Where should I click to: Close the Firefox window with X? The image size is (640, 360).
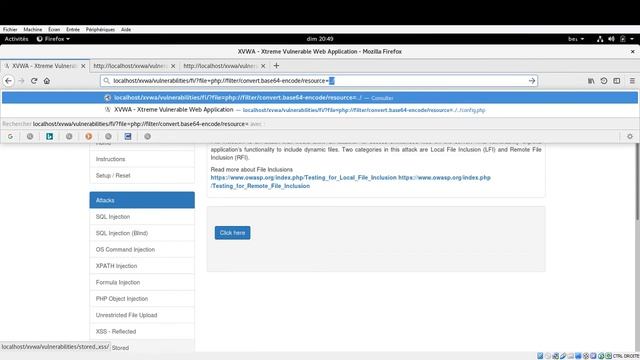pyautogui.click(x=632, y=51)
